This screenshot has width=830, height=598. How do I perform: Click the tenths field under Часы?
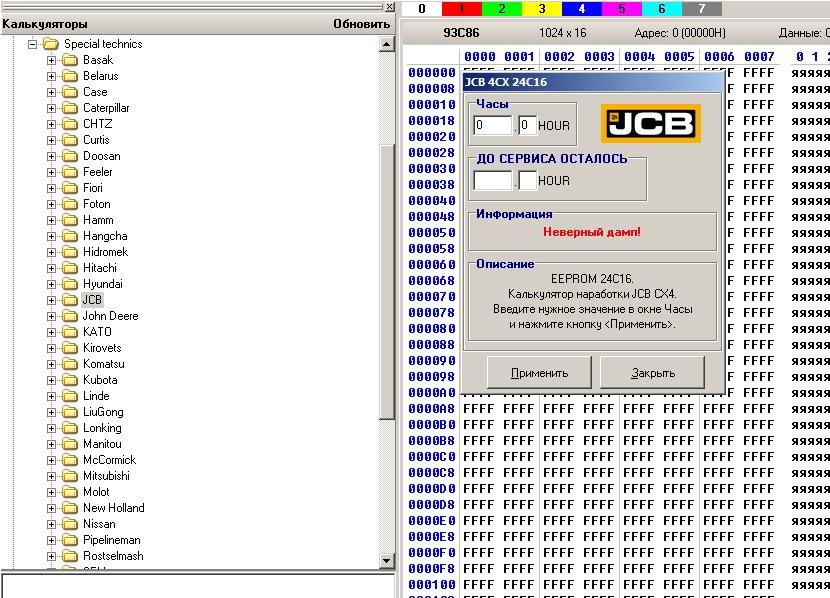[x=527, y=125]
